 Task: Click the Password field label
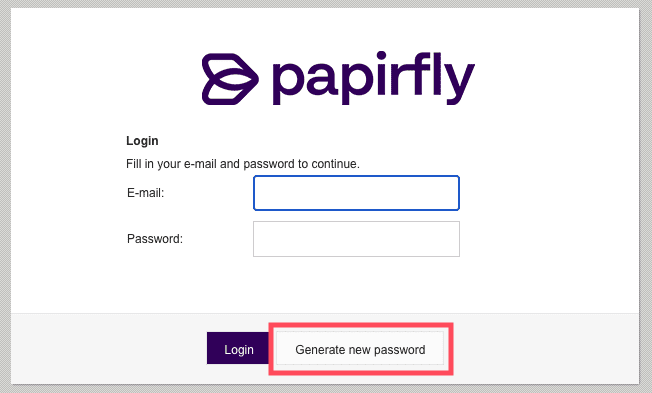pyautogui.click(x=155, y=239)
